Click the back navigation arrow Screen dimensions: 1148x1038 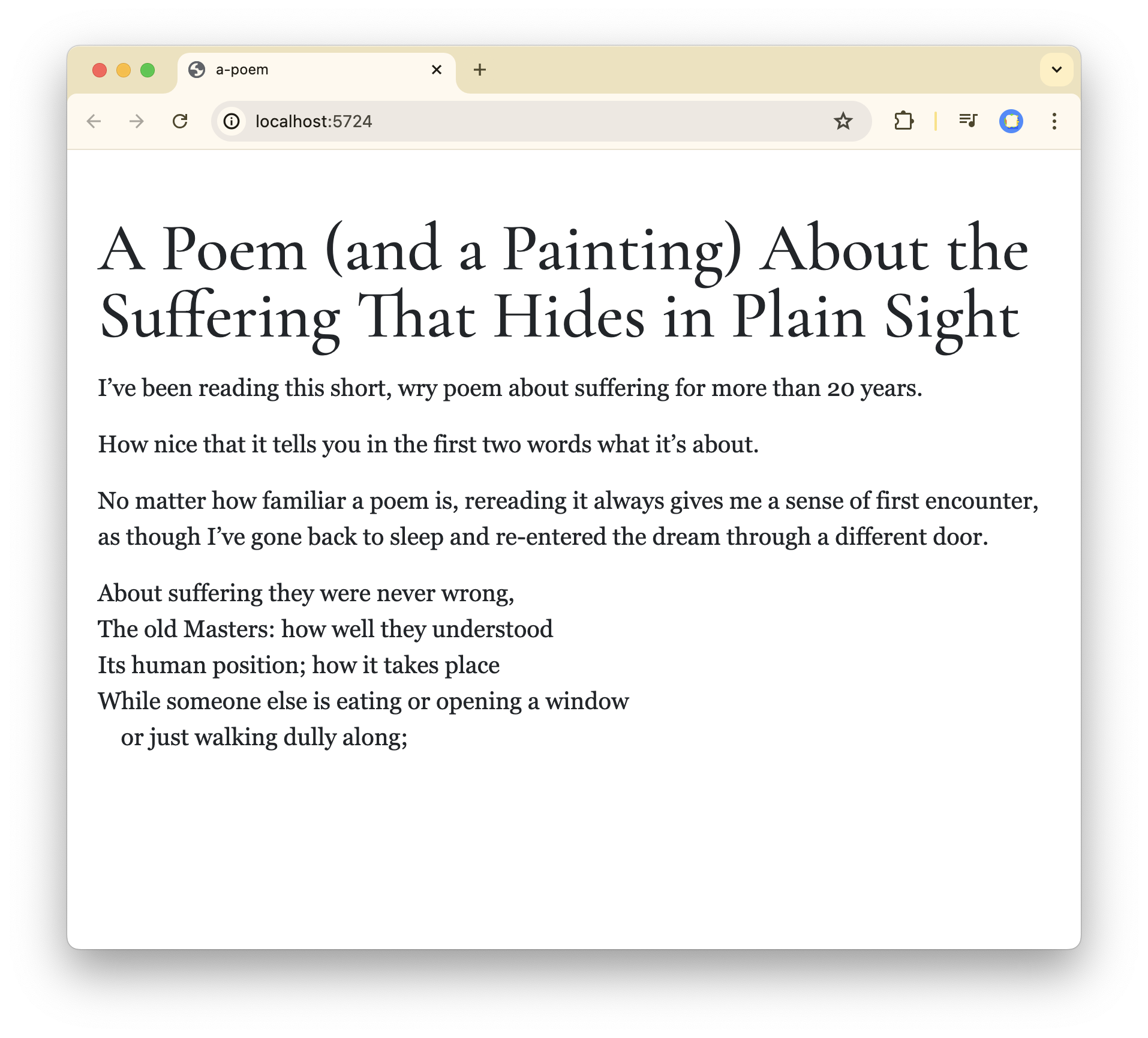[x=94, y=122]
